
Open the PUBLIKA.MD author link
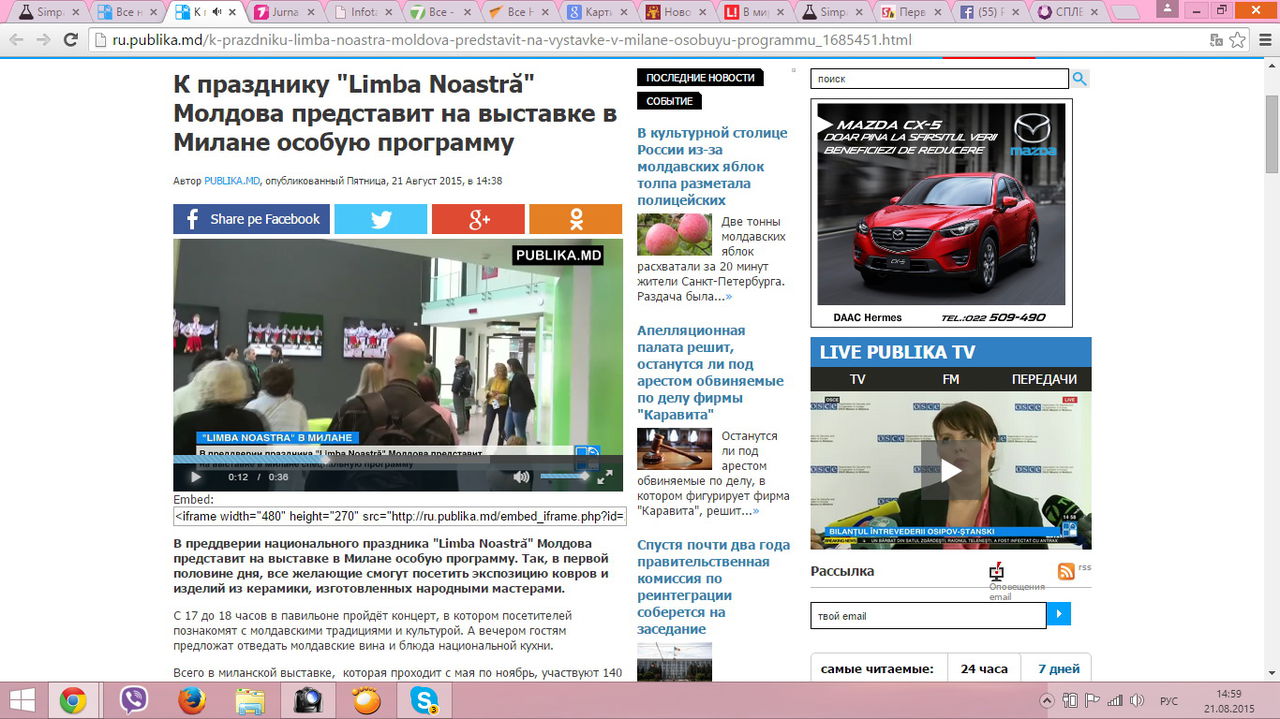pos(232,181)
